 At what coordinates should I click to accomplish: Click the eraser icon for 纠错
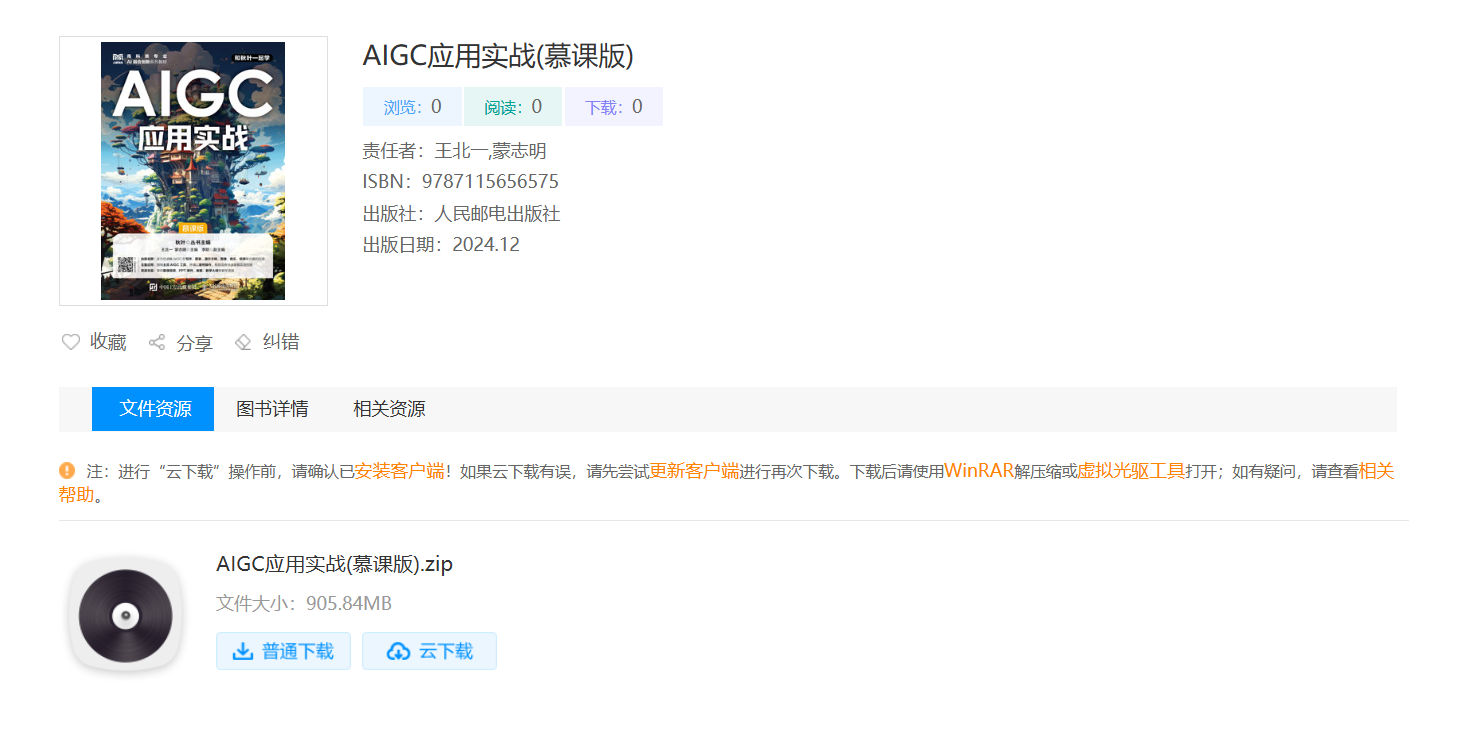[243, 342]
